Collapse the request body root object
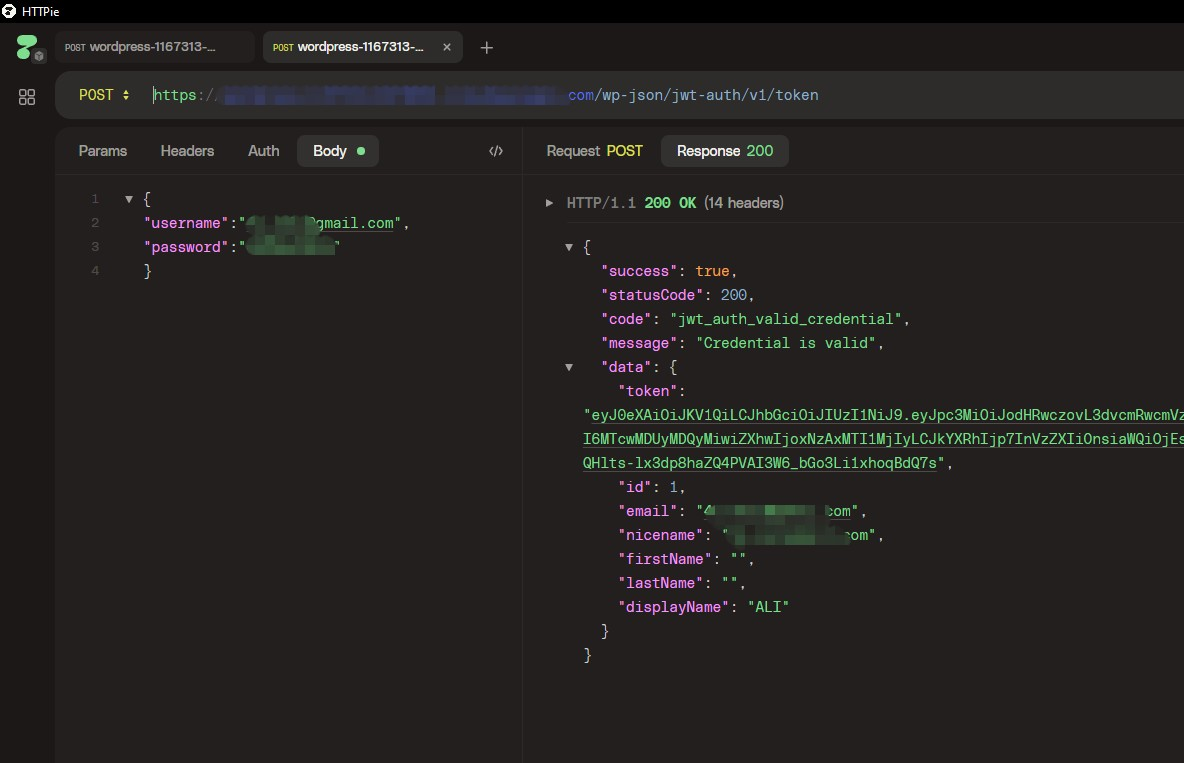Image resolution: width=1184 pixels, height=763 pixels. coord(129,199)
